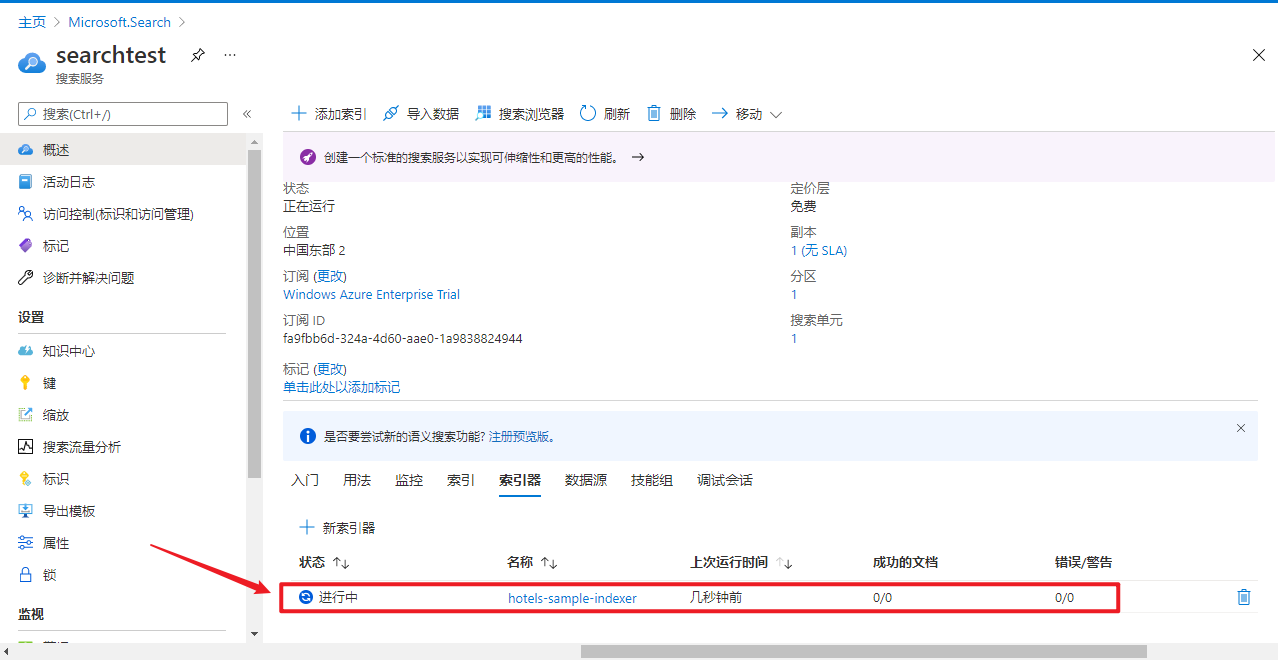
Task: Switch to the 调试会话 tab
Action: click(x=725, y=480)
